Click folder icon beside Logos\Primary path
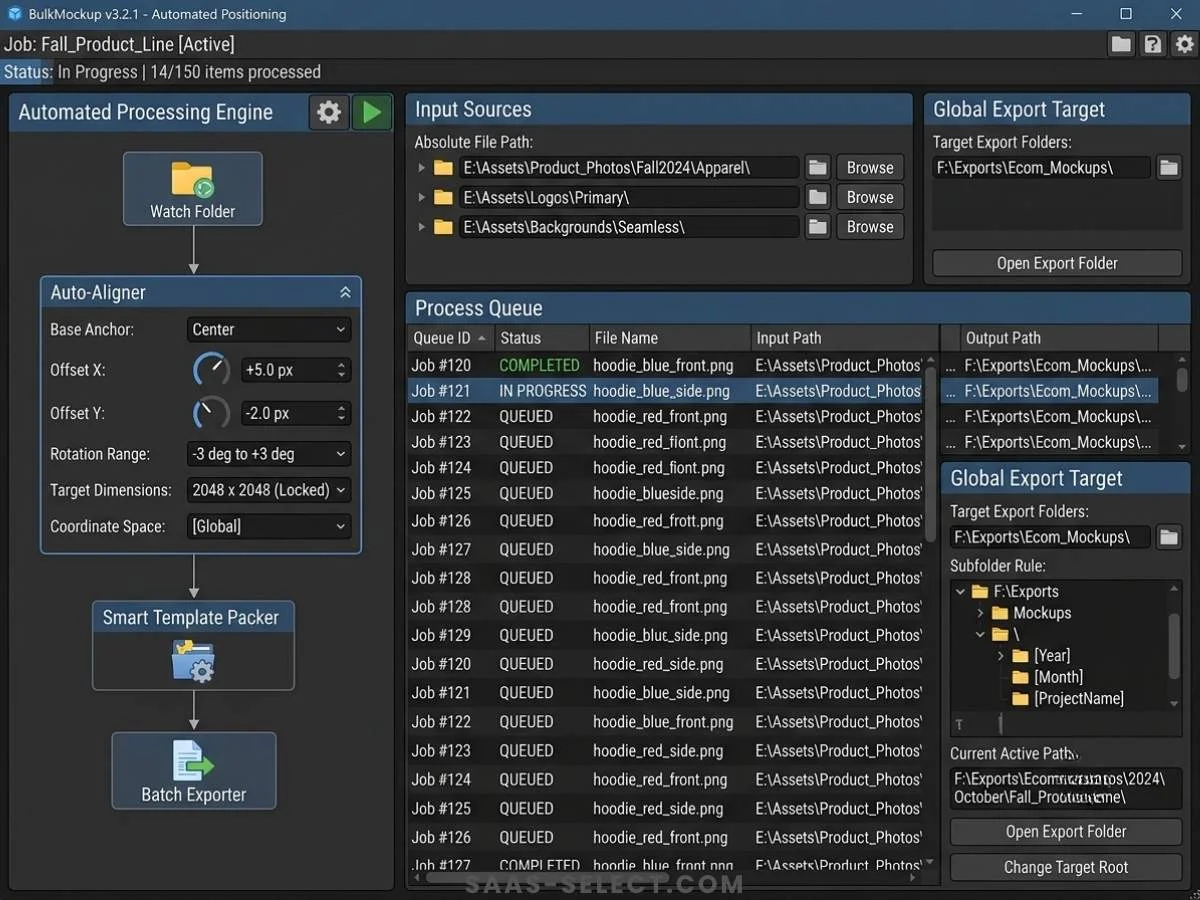 click(x=818, y=198)
